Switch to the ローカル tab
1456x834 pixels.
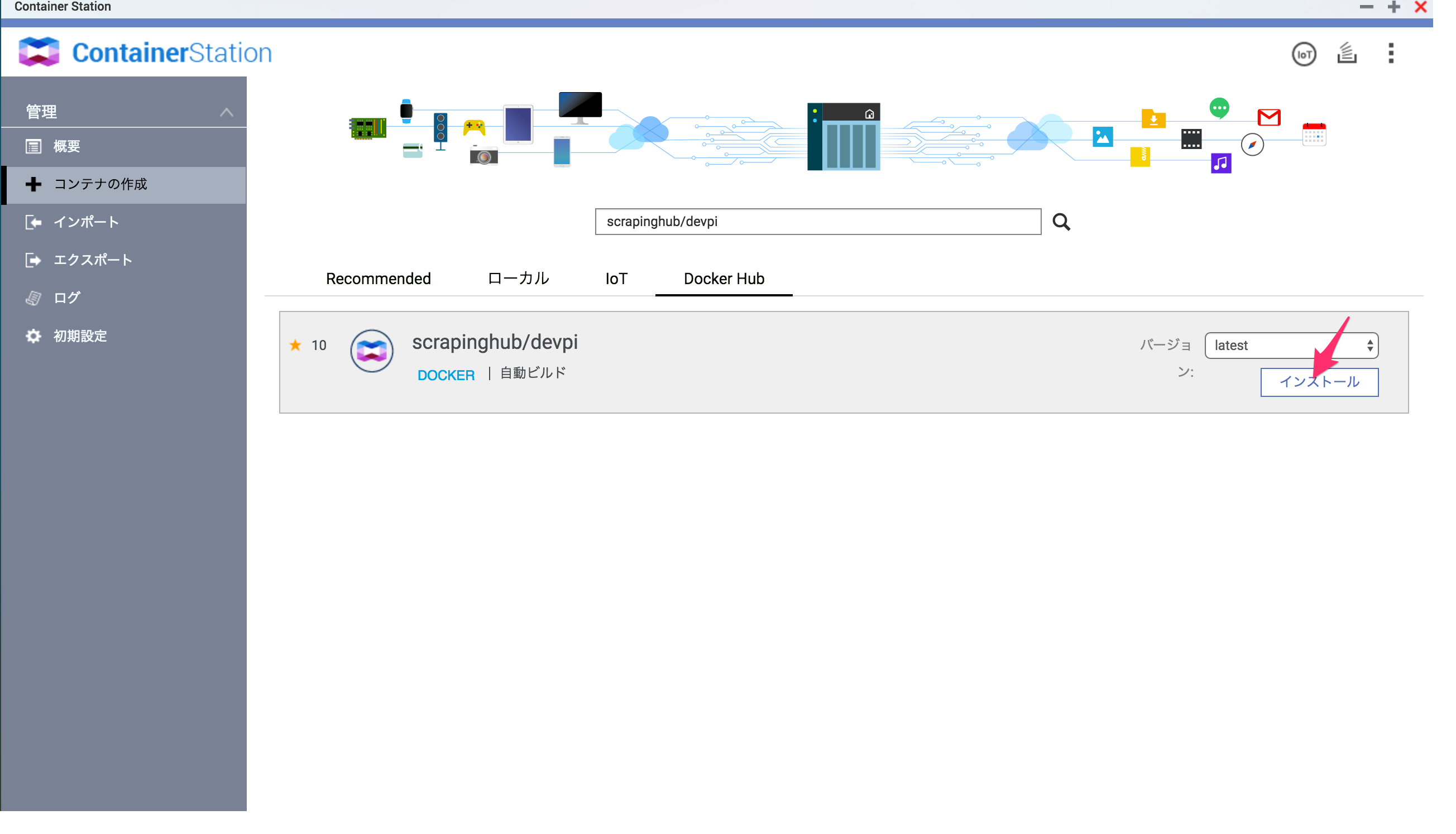518,279
